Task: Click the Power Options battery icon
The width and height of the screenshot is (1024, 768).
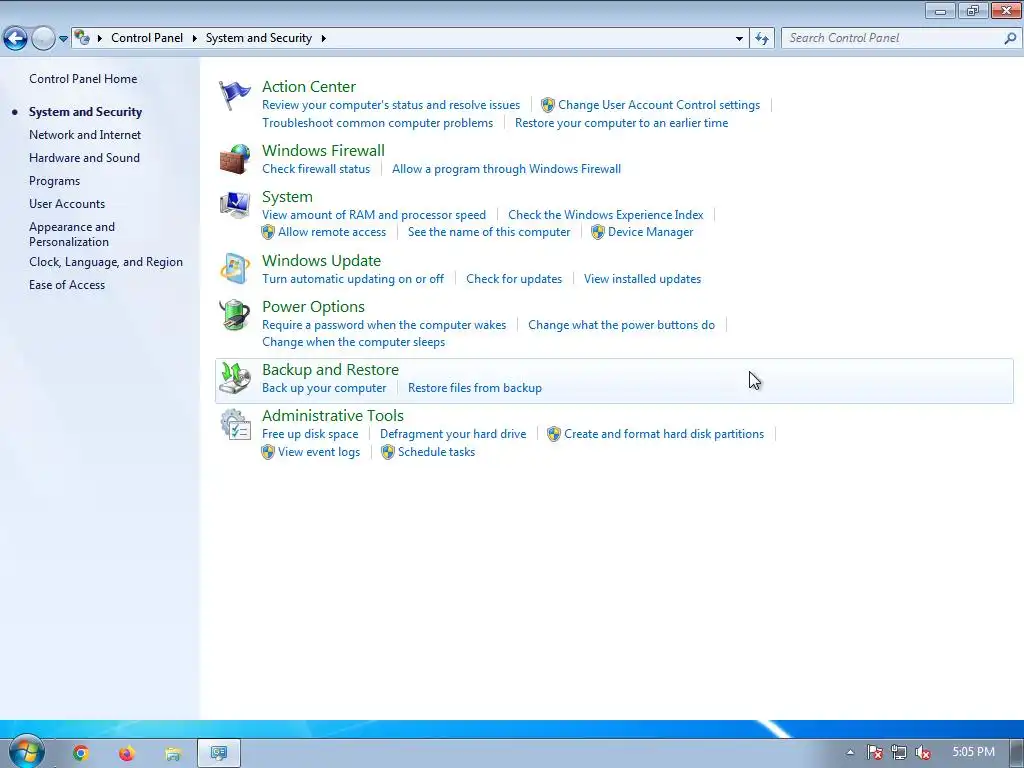Action: tap(234, 315)
